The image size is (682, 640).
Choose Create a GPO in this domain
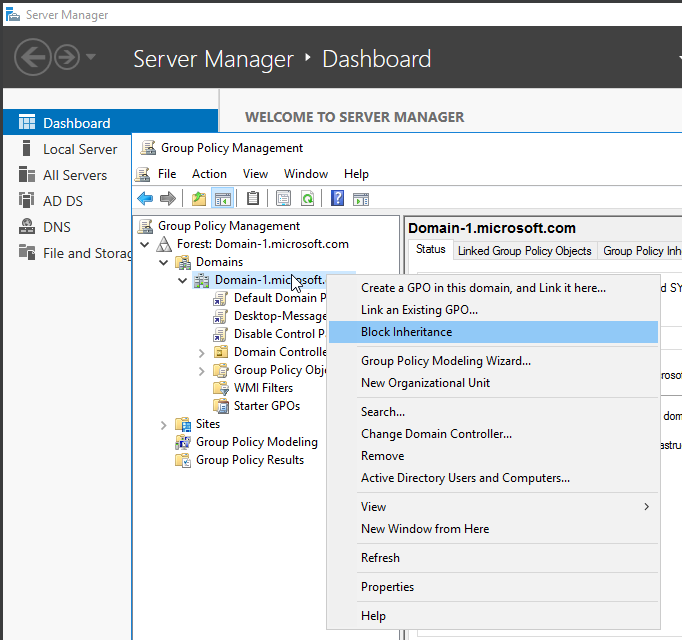click(493, 288)
